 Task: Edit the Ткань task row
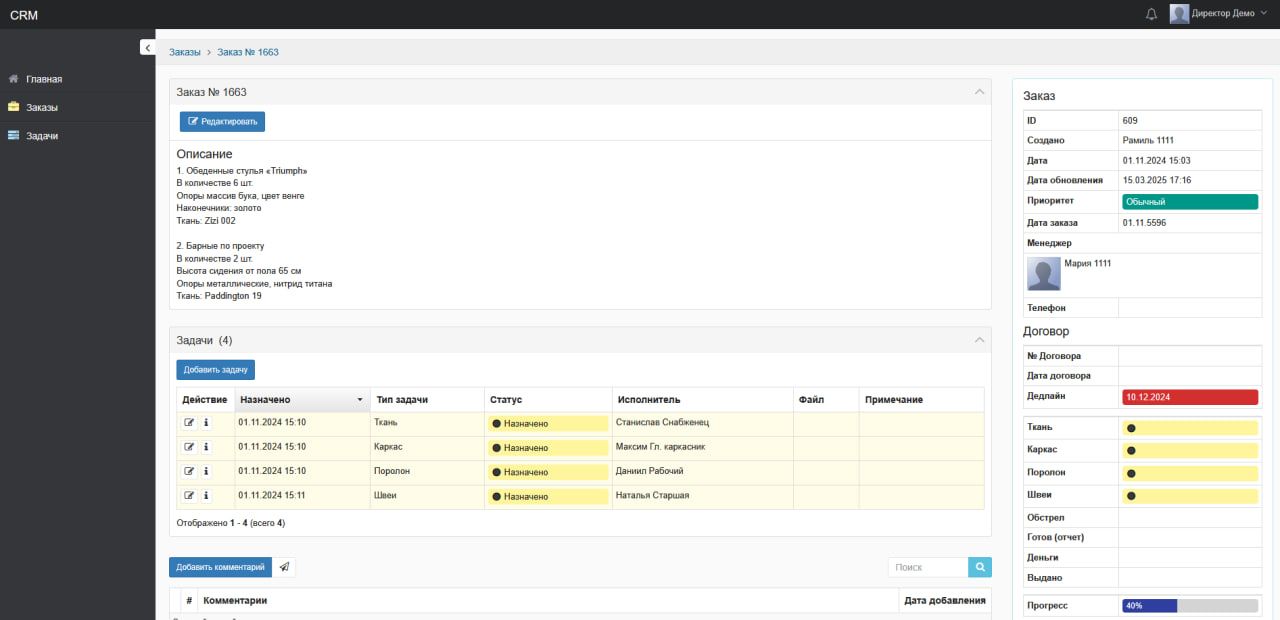coord(189,423)
